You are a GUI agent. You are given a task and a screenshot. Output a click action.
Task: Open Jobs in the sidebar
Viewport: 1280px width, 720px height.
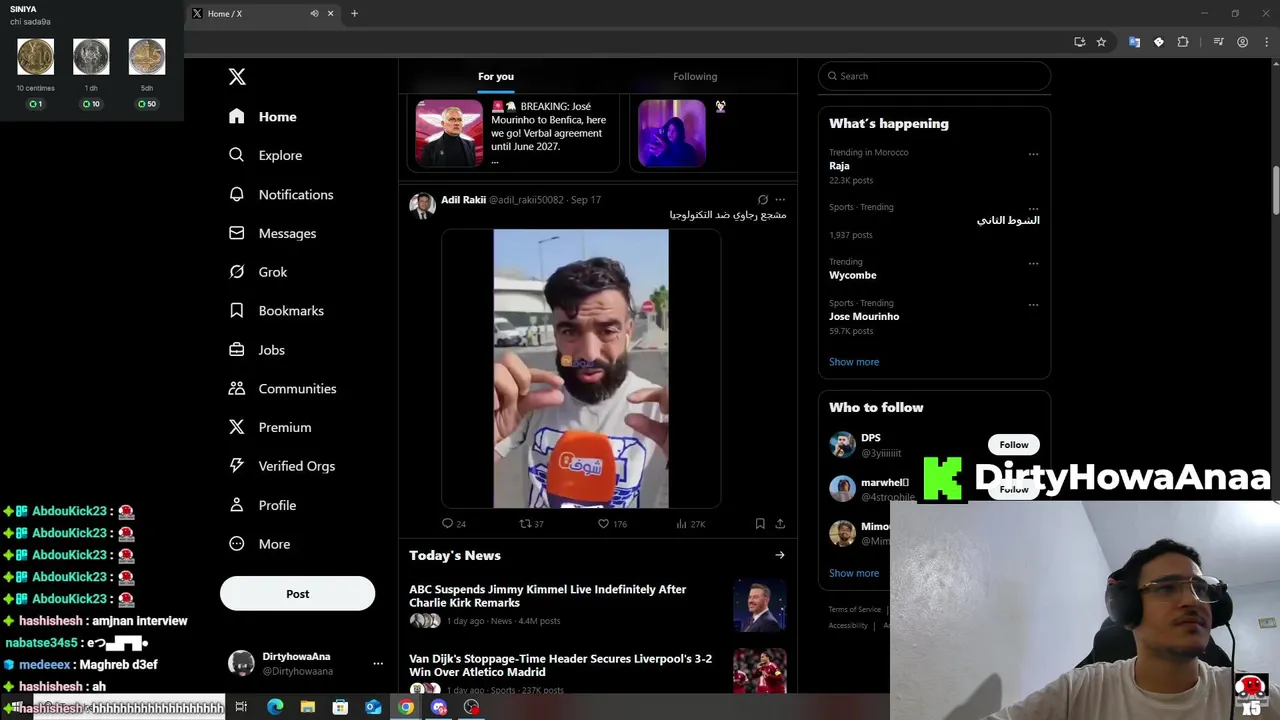coord(257,350)
